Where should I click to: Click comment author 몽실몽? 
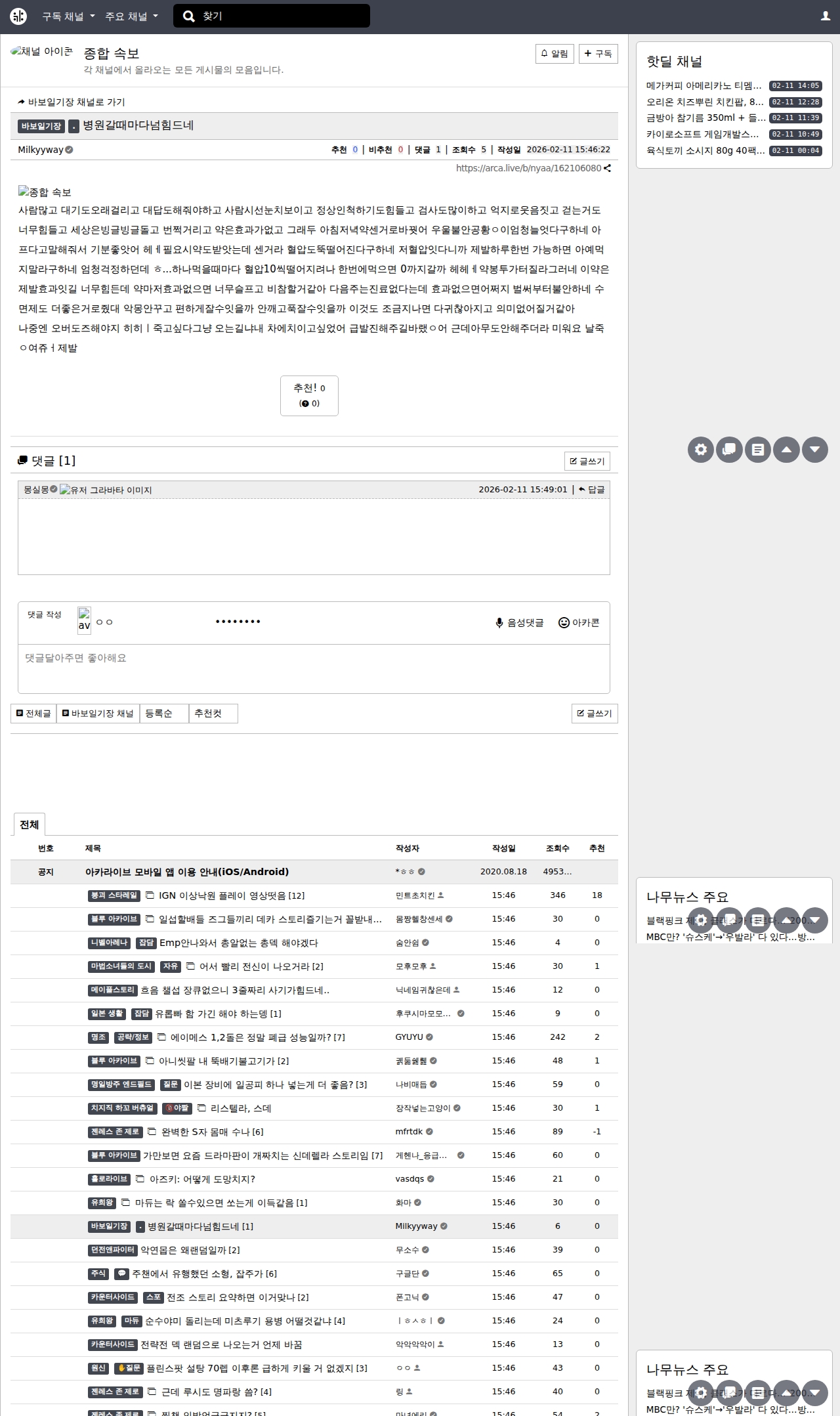(36, 490)
